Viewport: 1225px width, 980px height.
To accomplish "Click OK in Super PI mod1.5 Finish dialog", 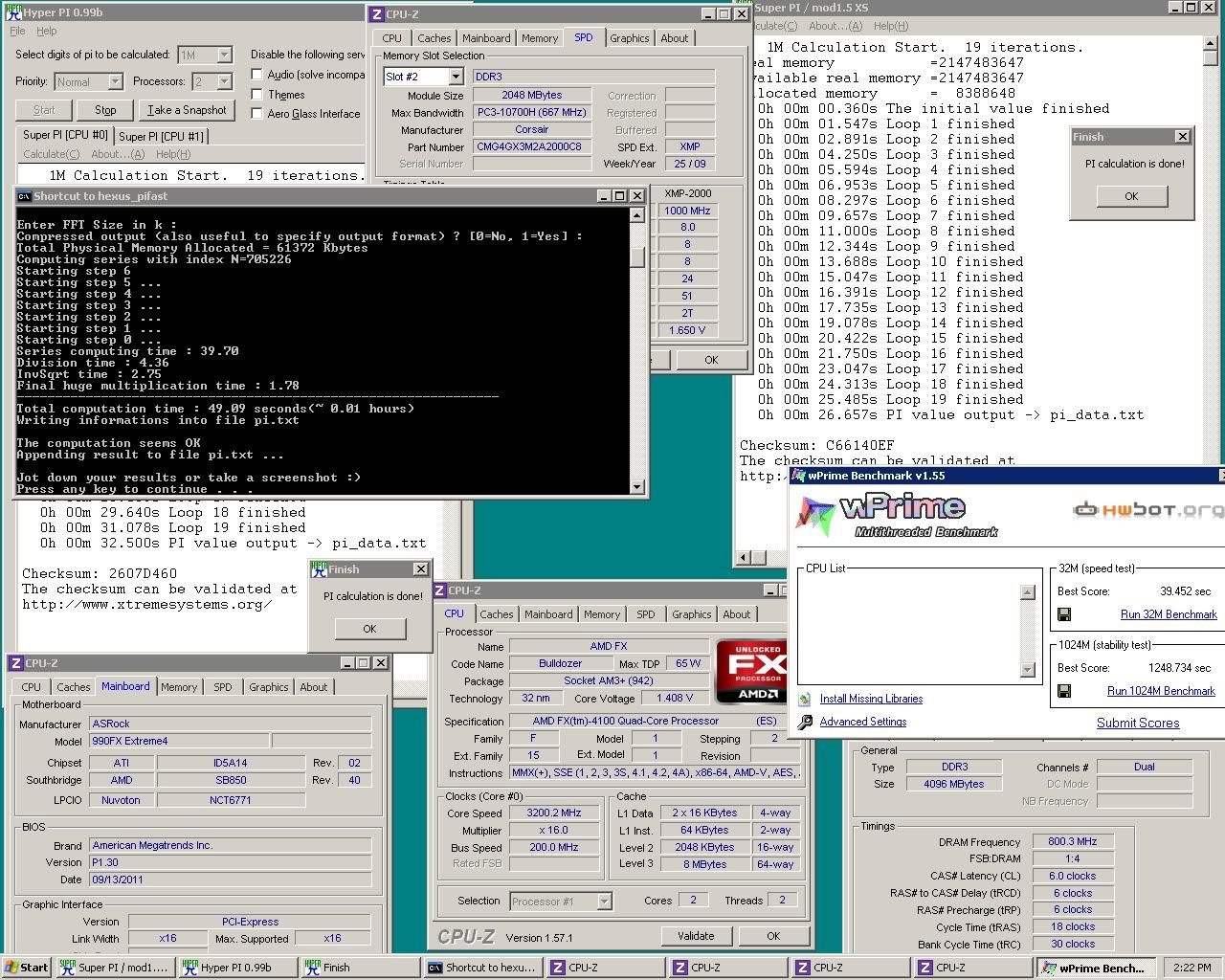I will [1131, 196].
